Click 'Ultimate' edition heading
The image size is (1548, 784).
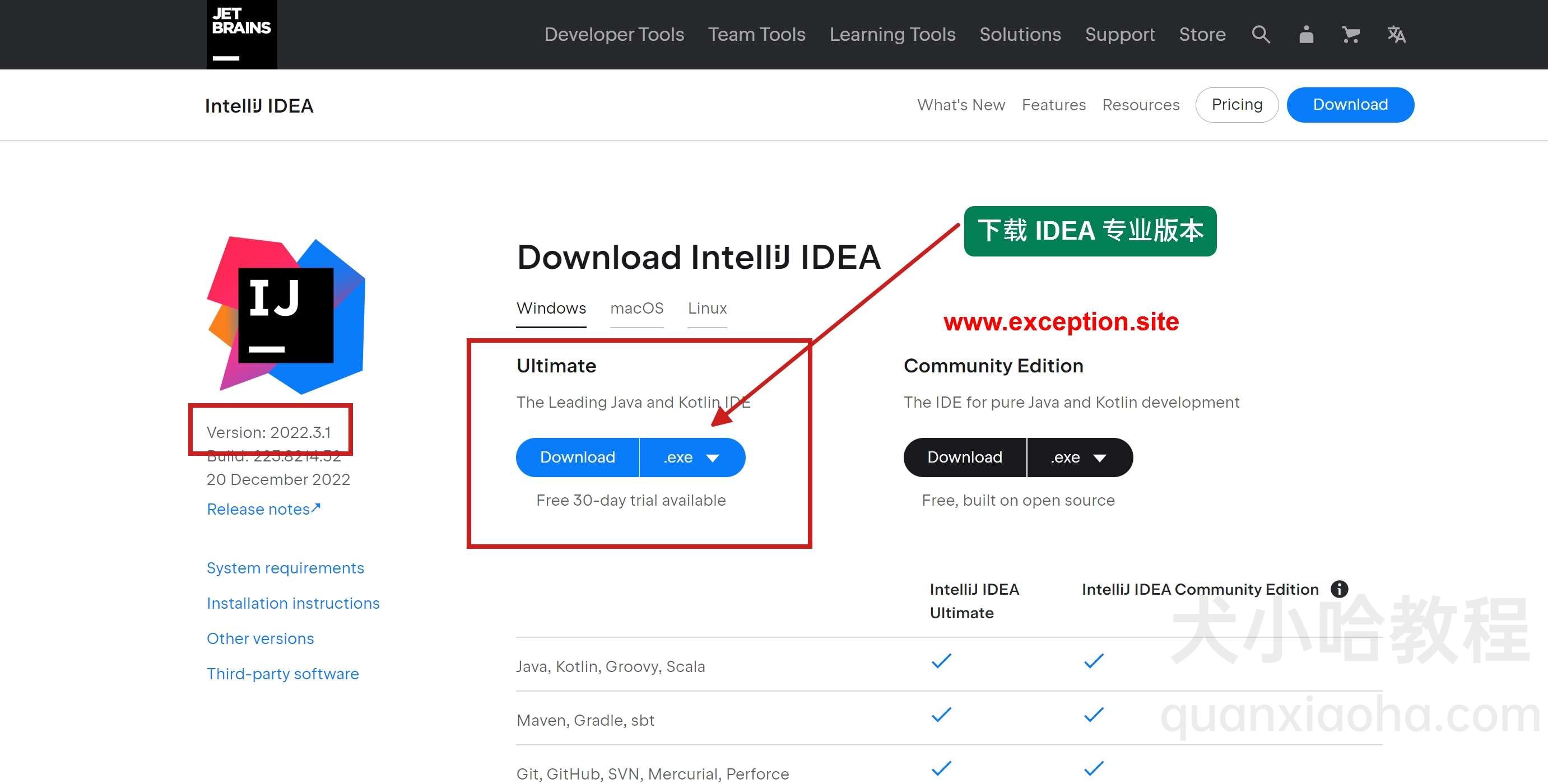556,366
